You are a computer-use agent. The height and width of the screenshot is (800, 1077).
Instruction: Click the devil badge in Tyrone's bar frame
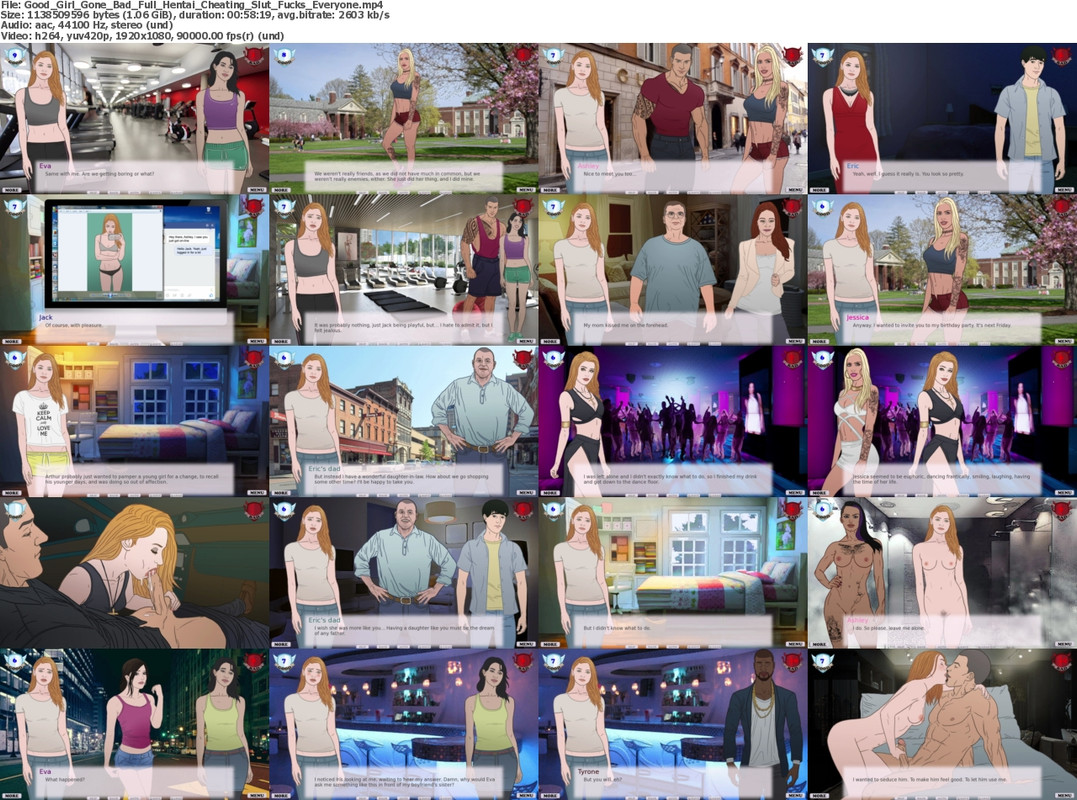(793, 662)
